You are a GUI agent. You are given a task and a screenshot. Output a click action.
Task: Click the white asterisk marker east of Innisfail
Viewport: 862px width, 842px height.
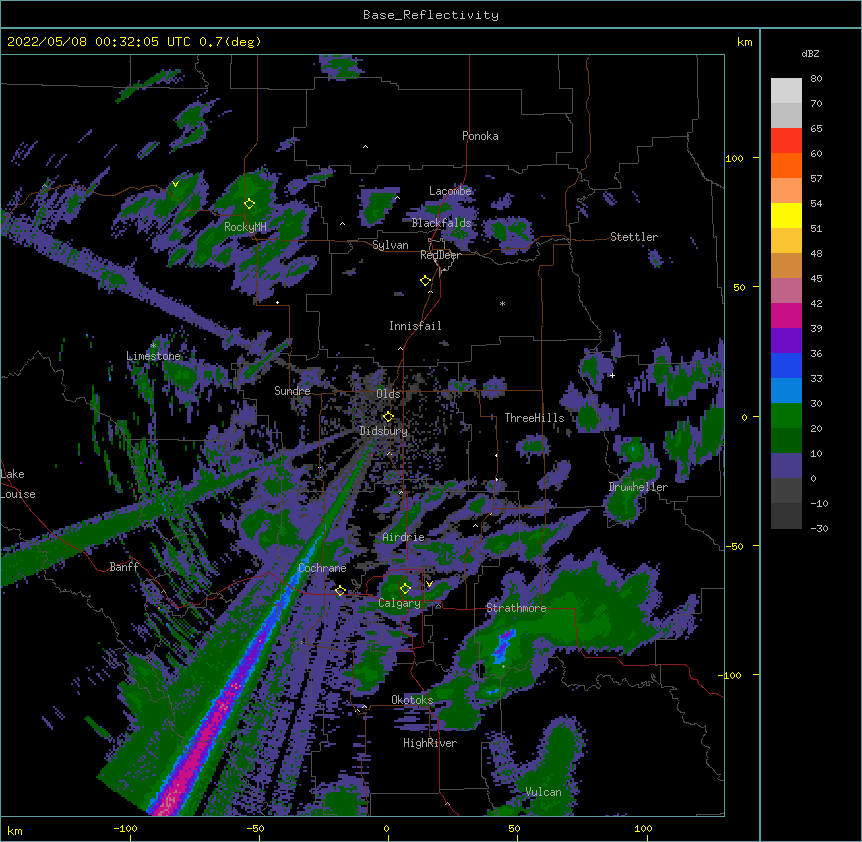[x=502, y=304]
